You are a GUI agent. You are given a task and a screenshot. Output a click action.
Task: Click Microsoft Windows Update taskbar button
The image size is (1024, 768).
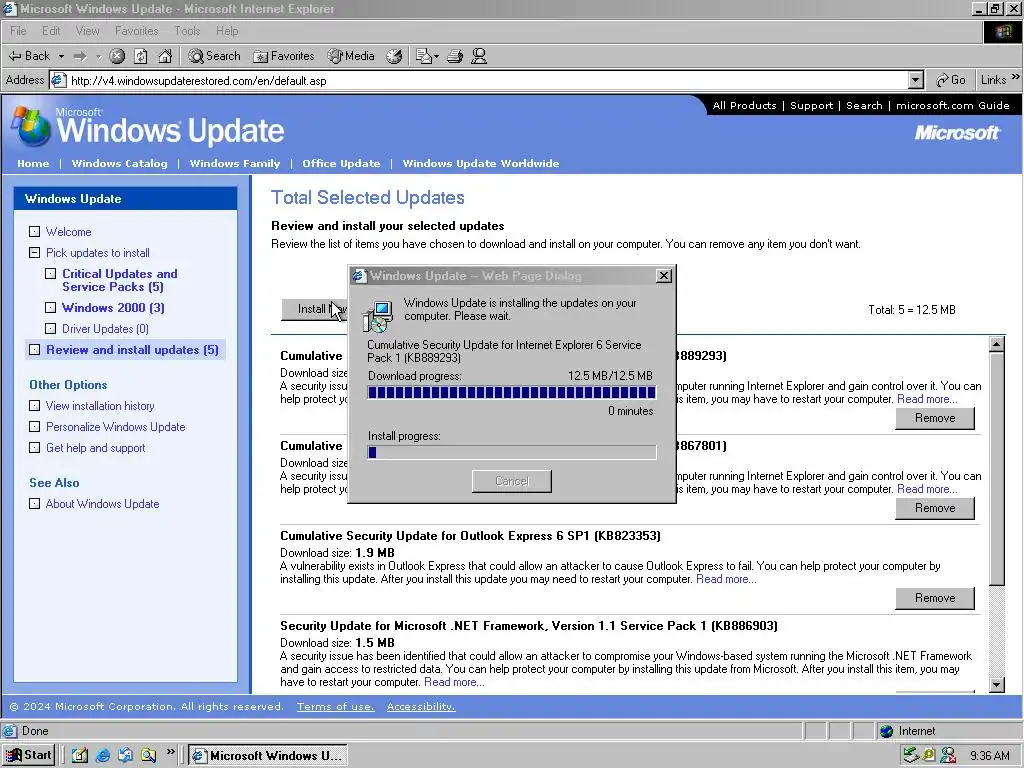tap(268, 756)
